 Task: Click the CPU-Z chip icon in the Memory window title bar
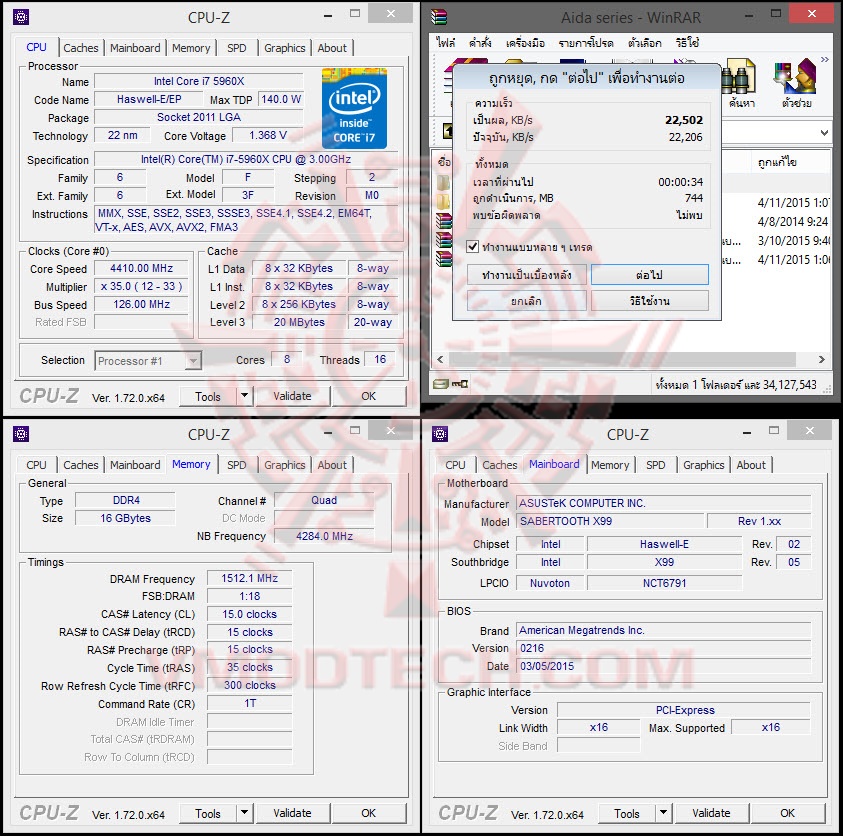pyautogui.click(x=21, y=434)
